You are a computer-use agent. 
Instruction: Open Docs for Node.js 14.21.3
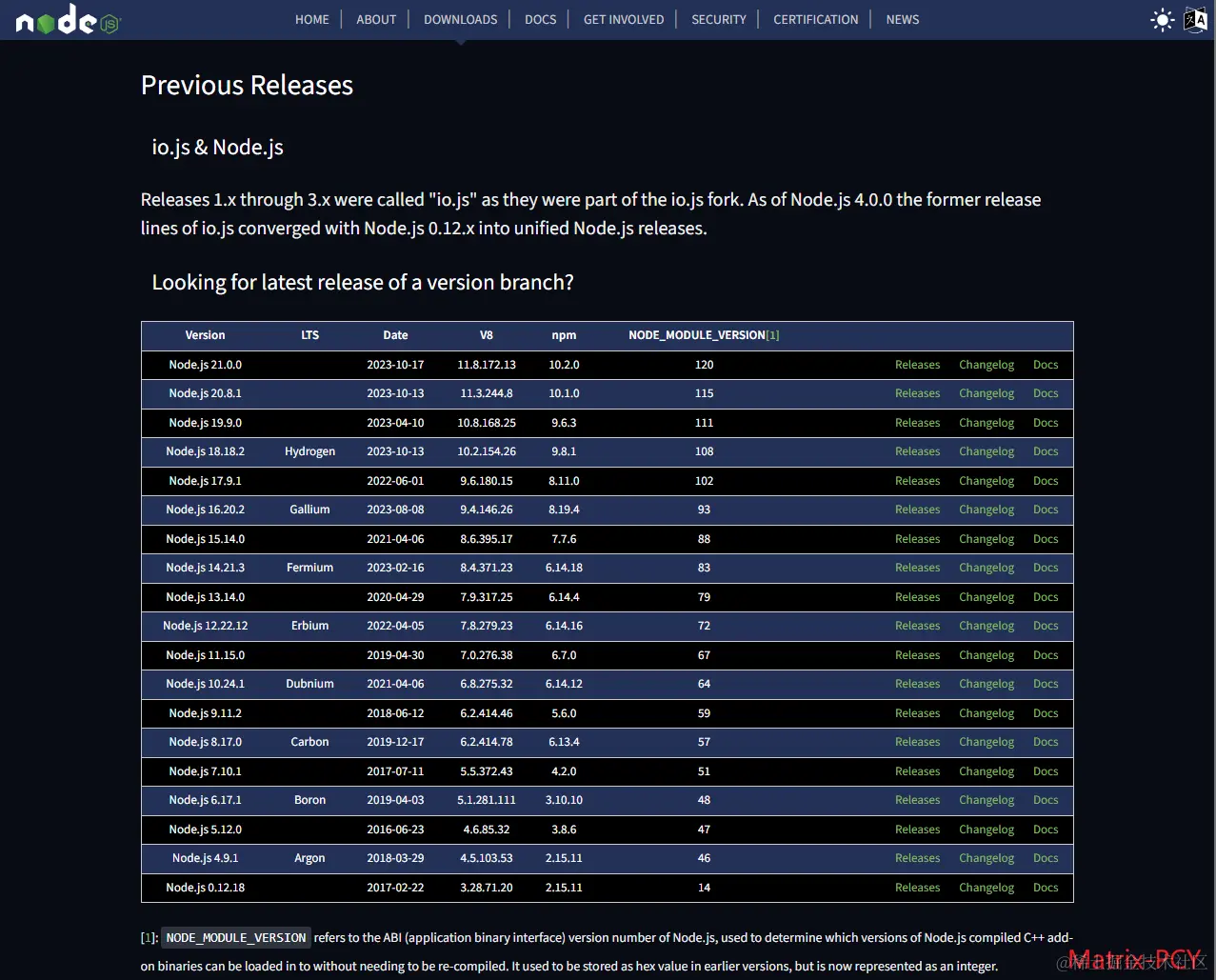1046,568
